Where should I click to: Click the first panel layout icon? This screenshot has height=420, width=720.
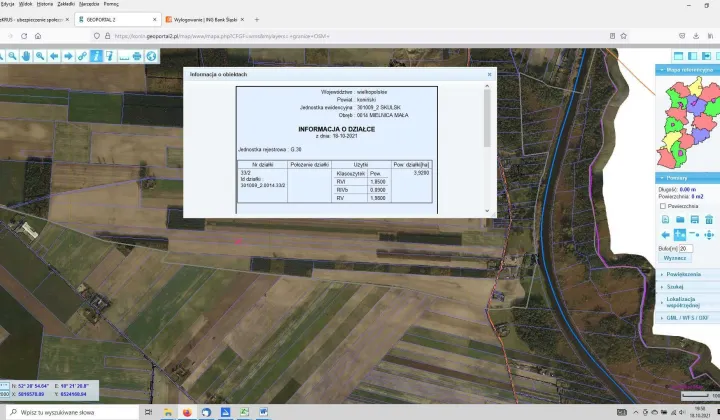tap(678, 56)
